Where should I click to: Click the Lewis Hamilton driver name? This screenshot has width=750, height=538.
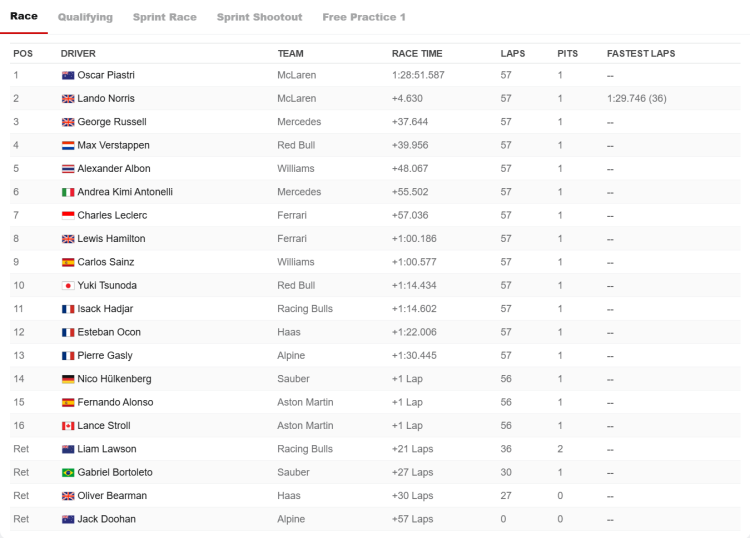point(111,239)
